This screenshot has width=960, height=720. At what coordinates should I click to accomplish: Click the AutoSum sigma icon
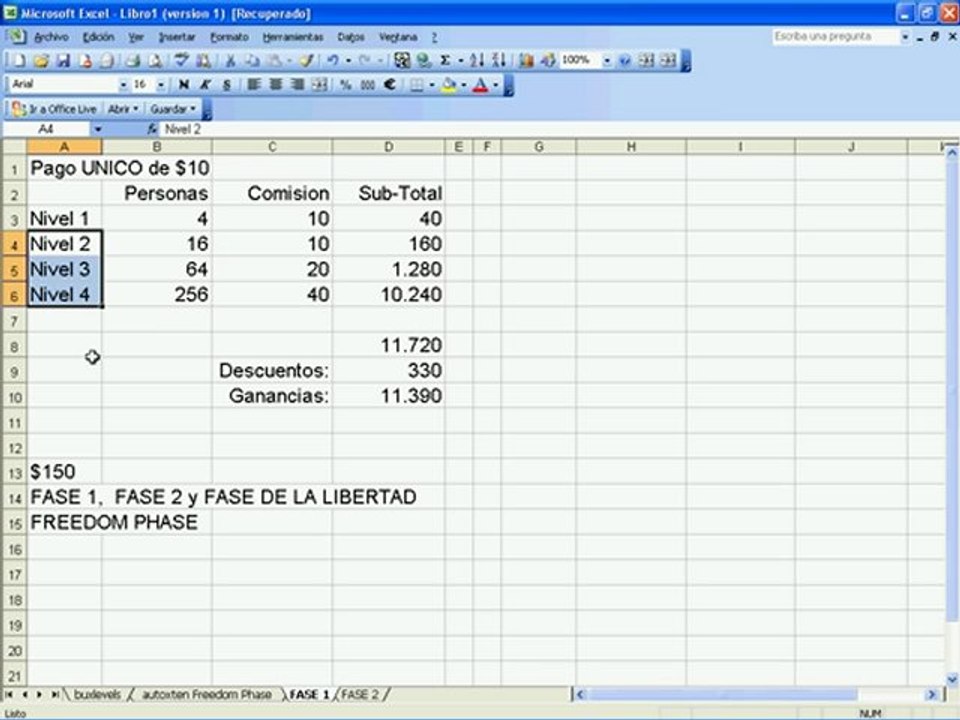(446, 61)
